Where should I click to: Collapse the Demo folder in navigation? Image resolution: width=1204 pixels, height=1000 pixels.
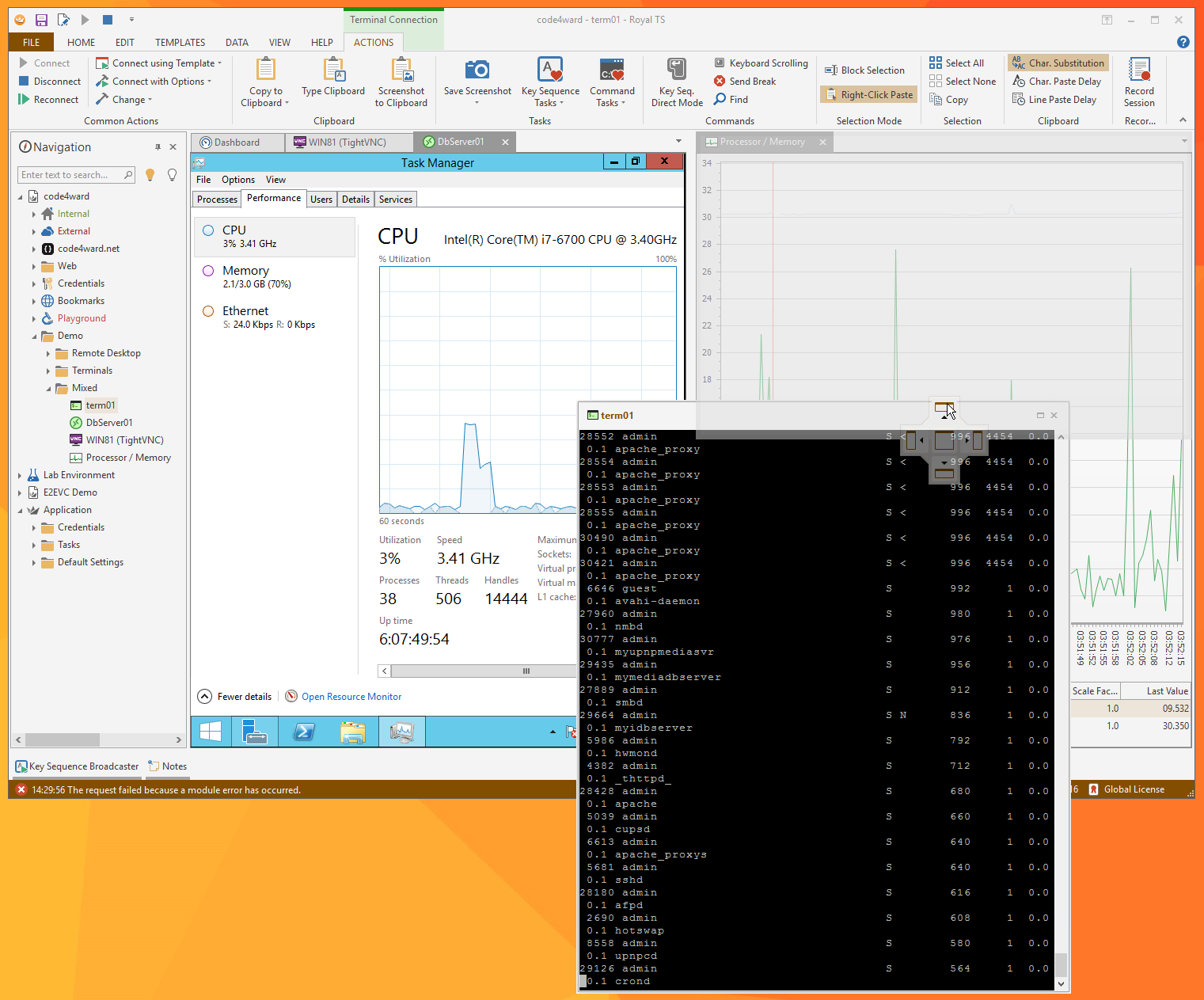[34, 337]
